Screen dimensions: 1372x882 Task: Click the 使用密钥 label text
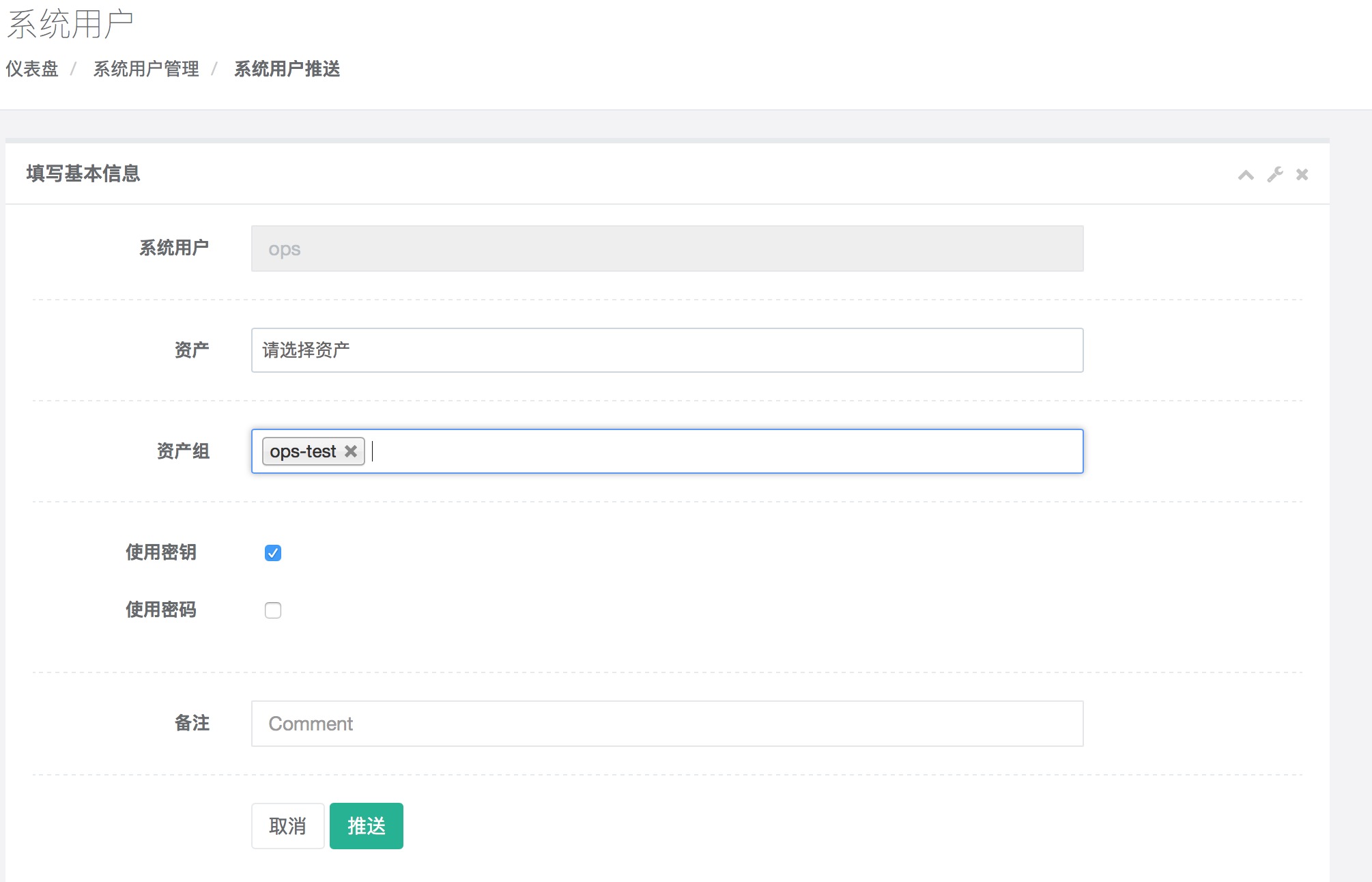point(161,552)
